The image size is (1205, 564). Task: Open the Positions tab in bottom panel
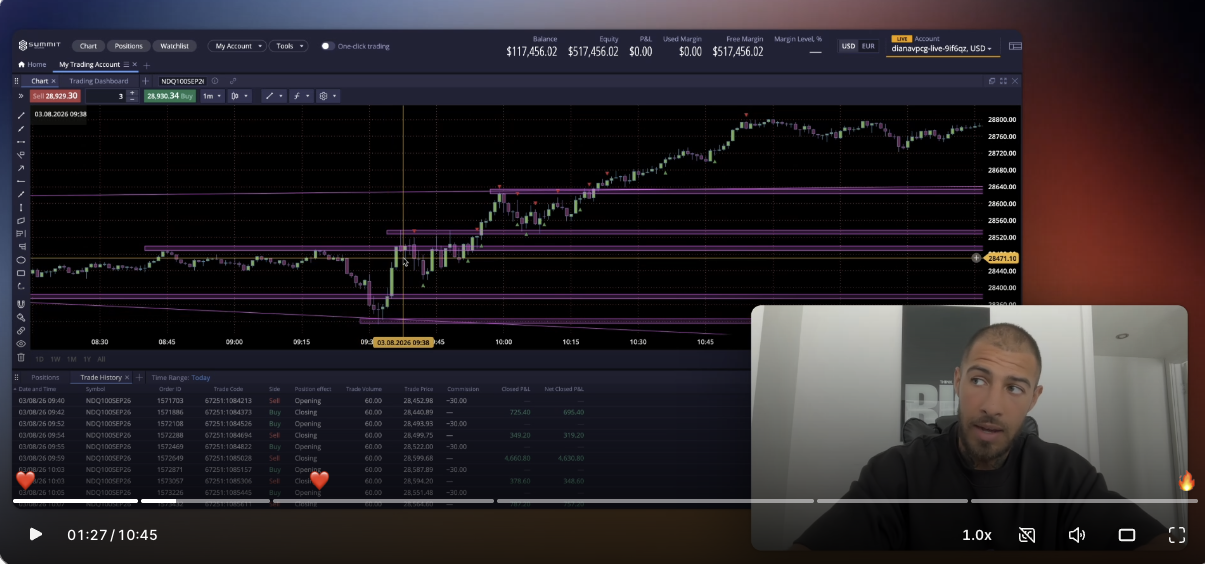[x=45, y=378]
